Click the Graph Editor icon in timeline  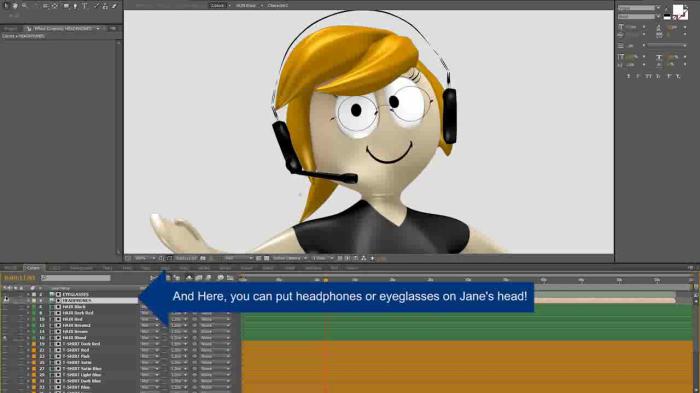tap(230, 278)
